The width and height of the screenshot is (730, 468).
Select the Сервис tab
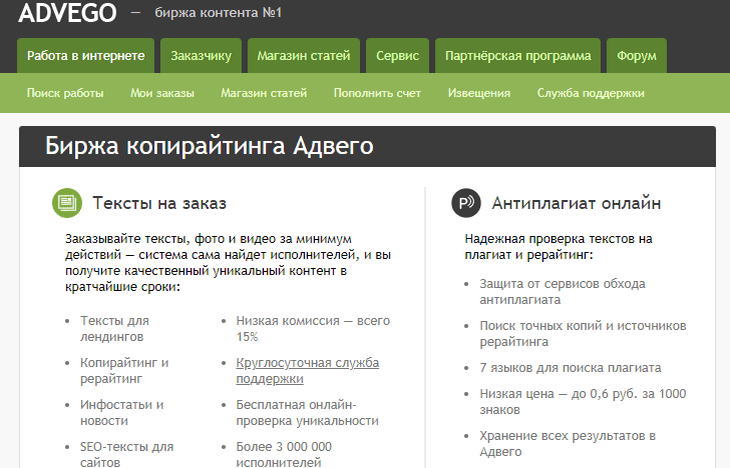pos(398,56)
